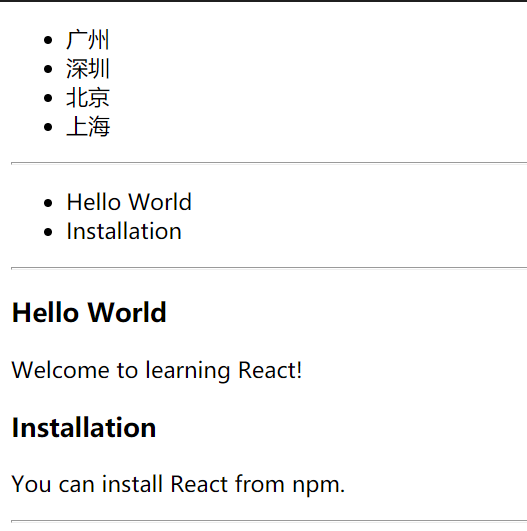
Task: Click the bold Hello World heading
Action: (89, 312)
